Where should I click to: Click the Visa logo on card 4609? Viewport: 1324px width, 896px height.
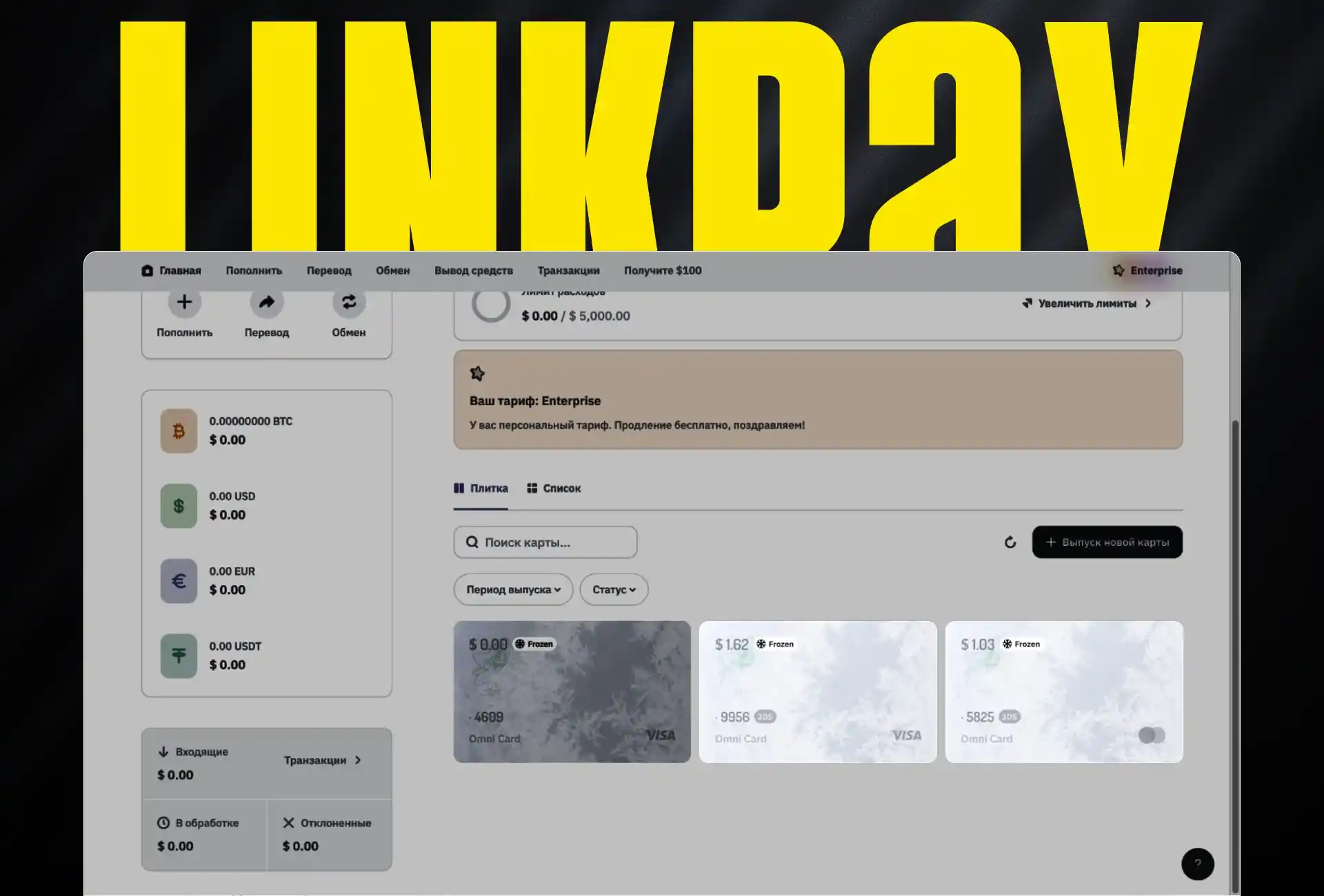(x=661, y=735)
